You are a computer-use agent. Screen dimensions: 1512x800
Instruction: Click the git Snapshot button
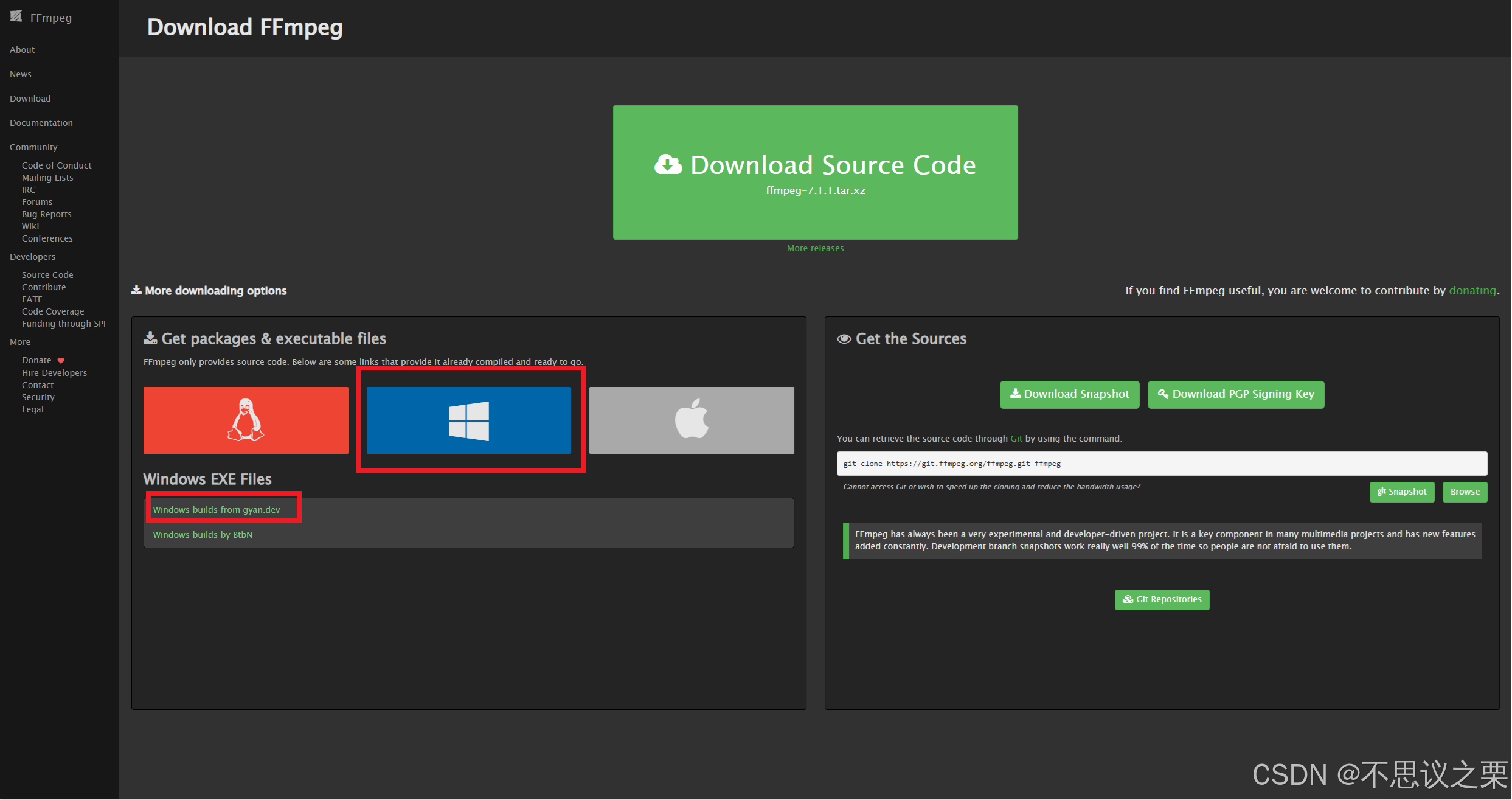1402,492
